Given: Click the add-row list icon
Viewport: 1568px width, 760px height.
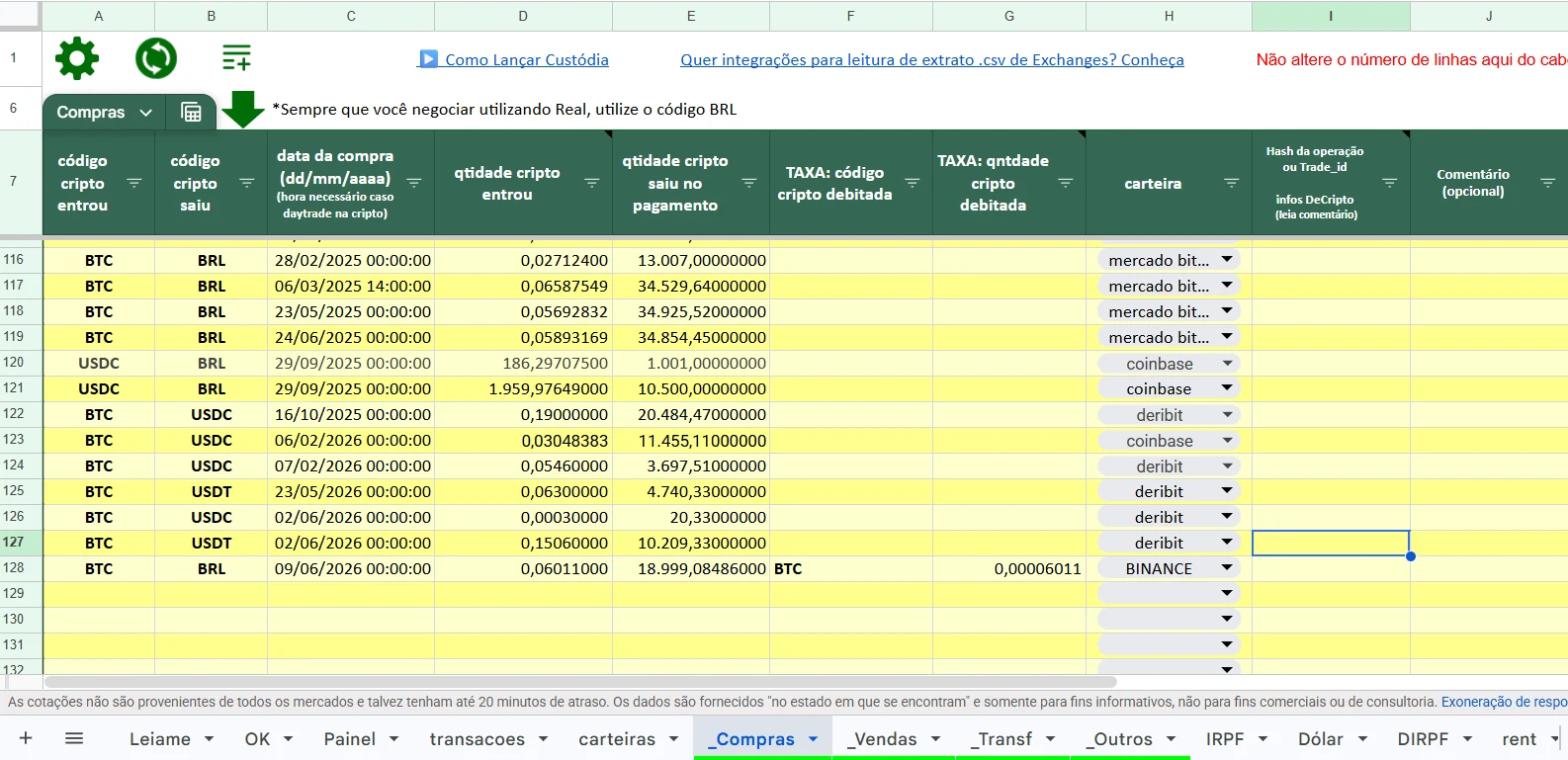Looking at the screenshot, I should click(x=236, y=58).
